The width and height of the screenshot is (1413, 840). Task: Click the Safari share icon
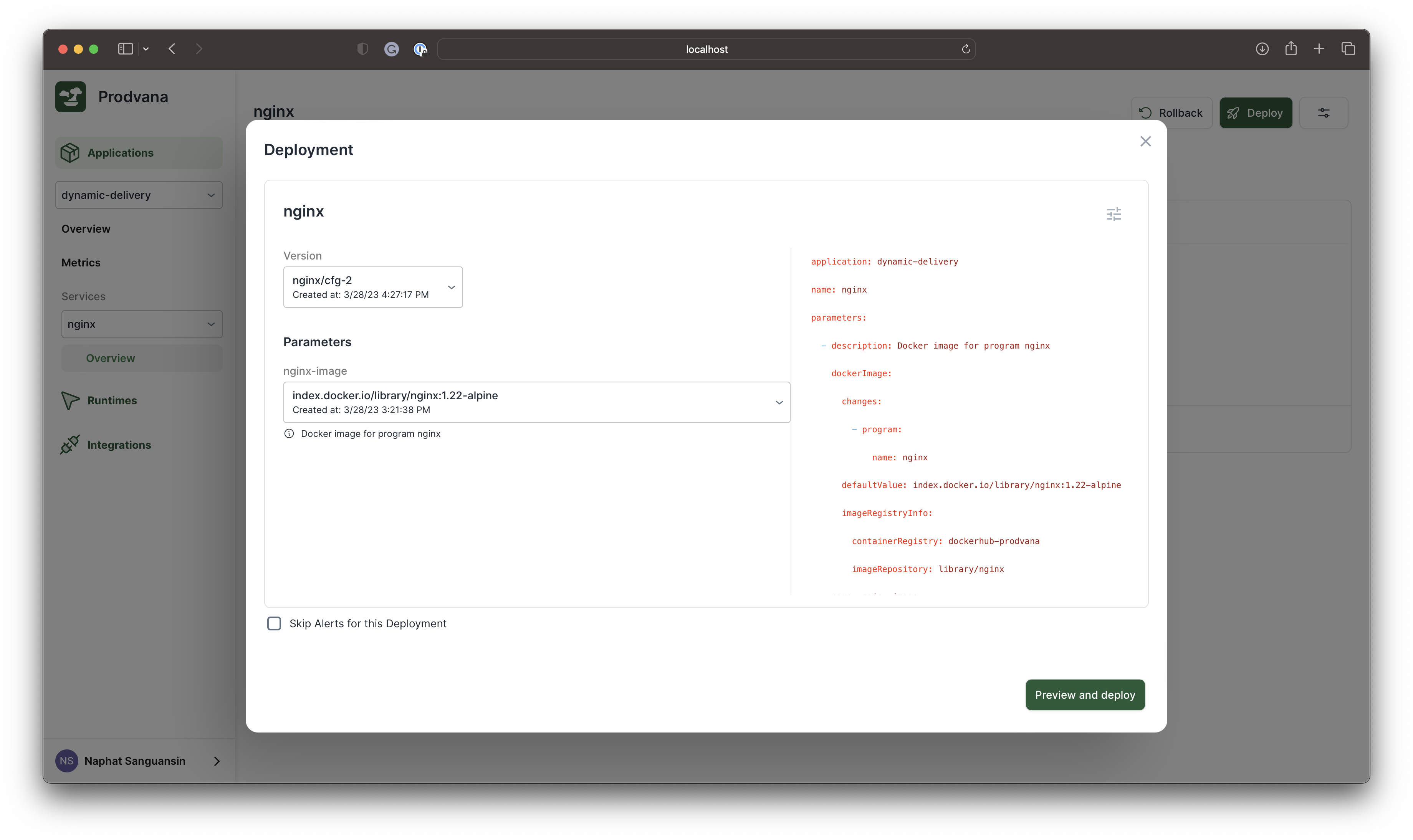pyautogui.click(x=1291, y=49)
